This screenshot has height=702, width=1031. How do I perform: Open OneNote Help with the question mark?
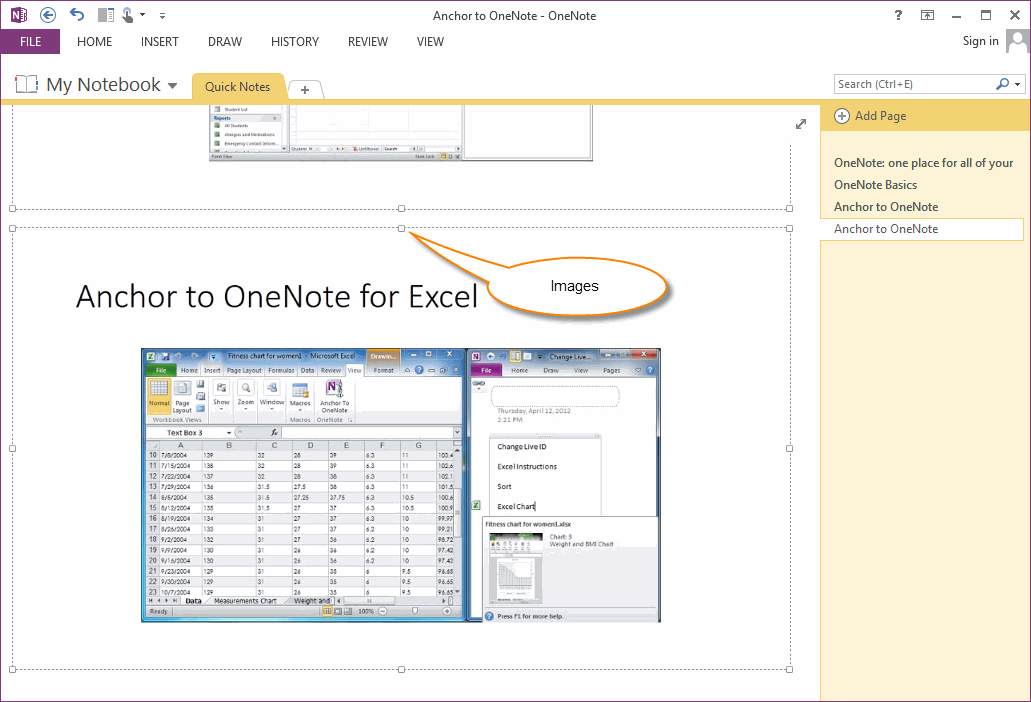coord(898,14)
